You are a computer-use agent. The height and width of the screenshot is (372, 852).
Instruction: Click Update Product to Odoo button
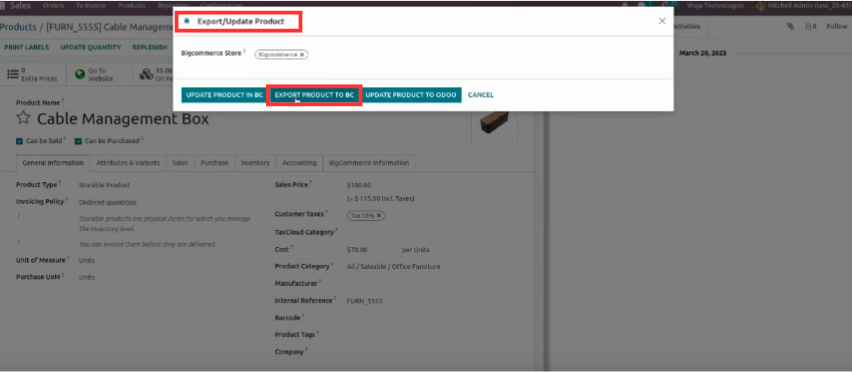coord(411,95)
